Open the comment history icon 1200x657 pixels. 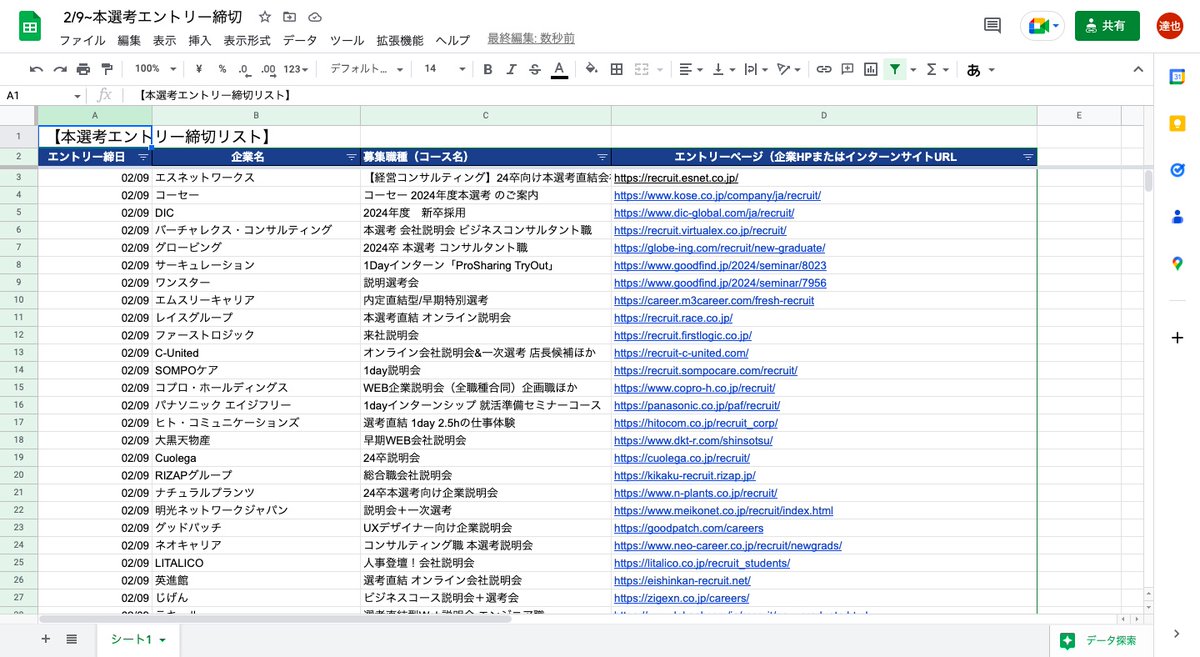click(992, 26)
